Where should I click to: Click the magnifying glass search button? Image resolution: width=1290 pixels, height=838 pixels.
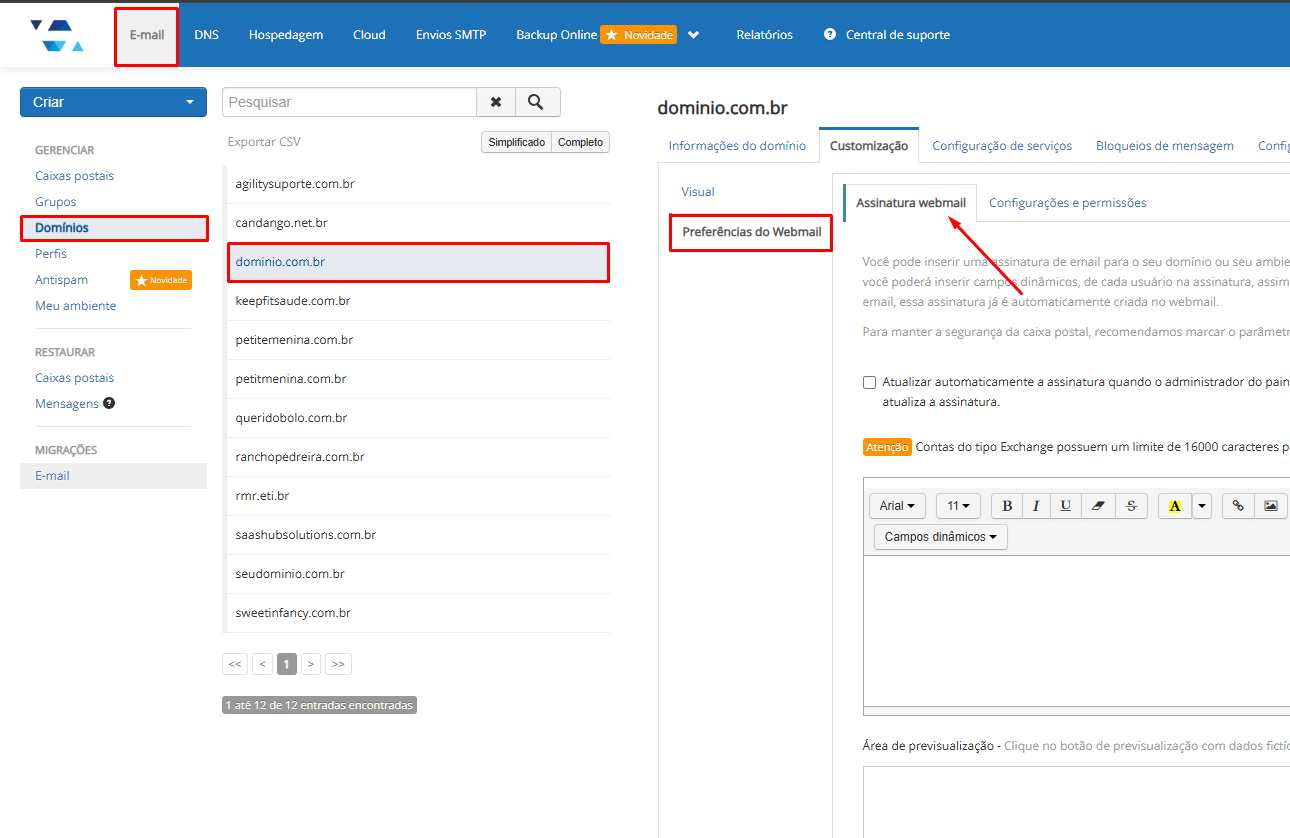[x=537, y=102]
